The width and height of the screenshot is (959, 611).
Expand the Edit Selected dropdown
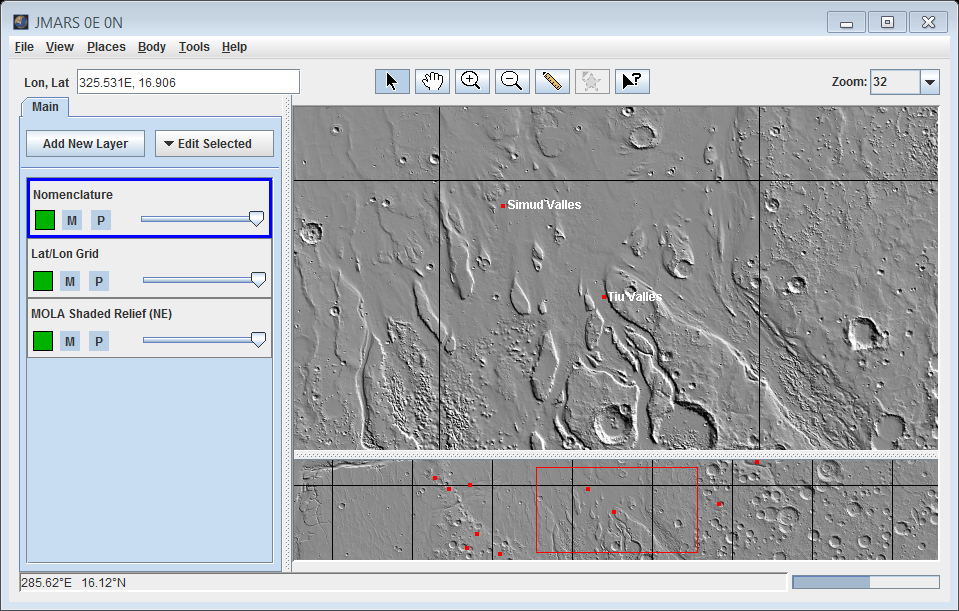[214, 144]
